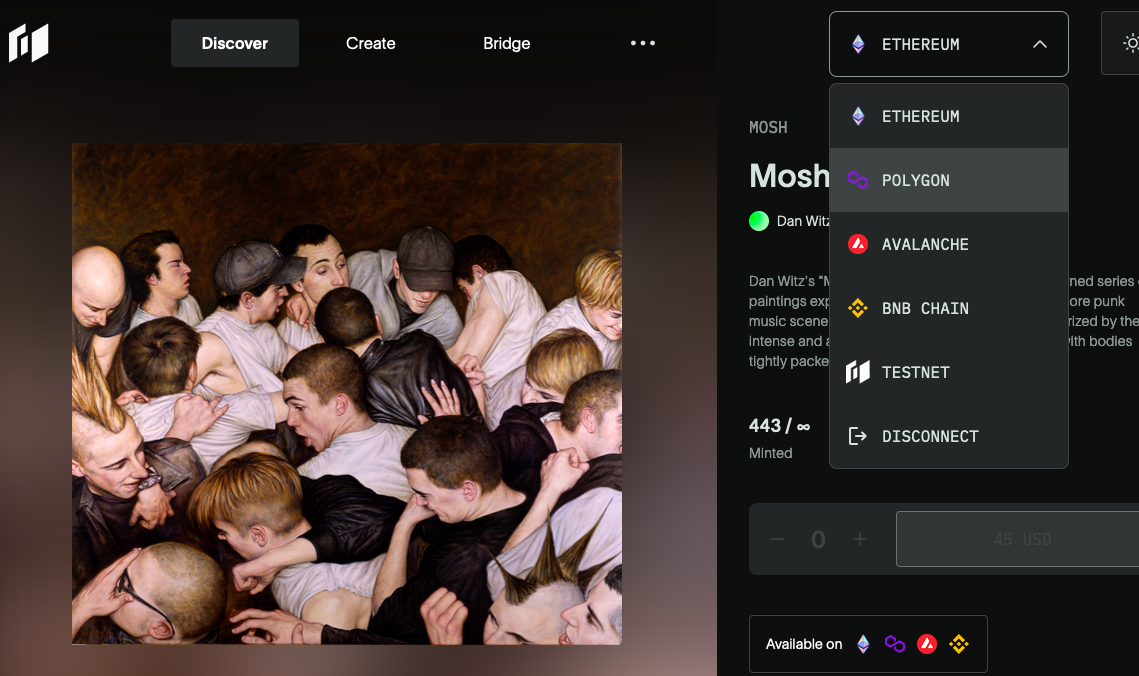Click Polygon icon in Available on

coord(895,644)
